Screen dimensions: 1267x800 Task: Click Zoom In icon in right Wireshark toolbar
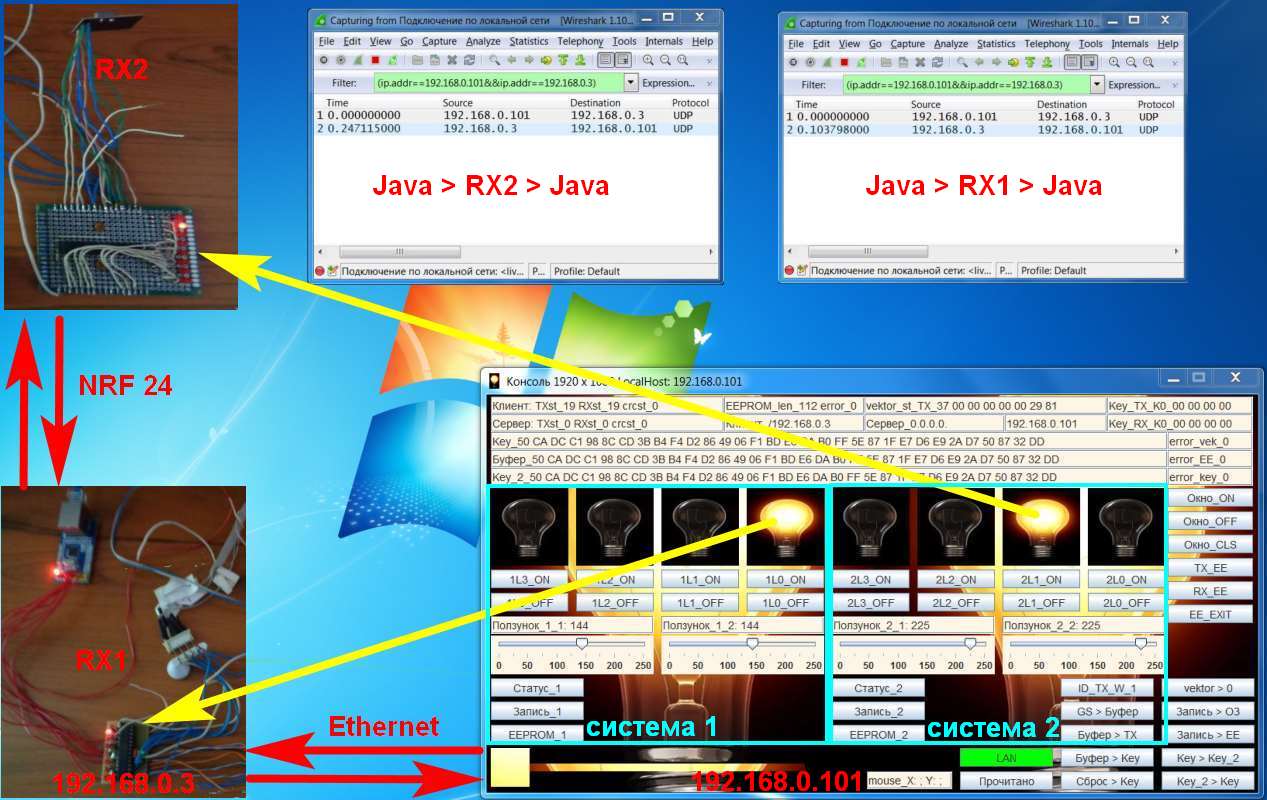click(1114, 62)
